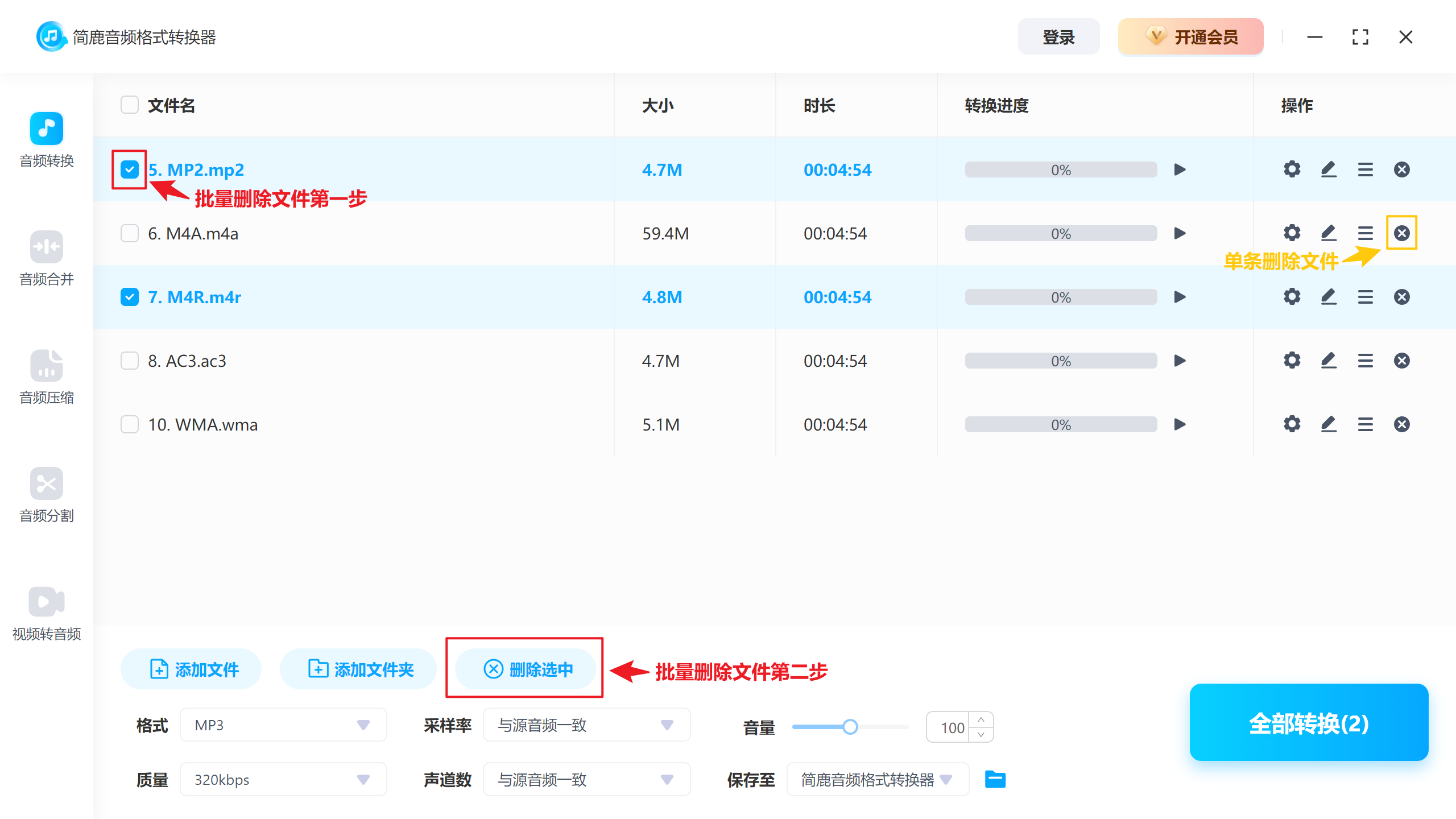
Task: Click edit pencil icon for M4A.m4a
Action: point(1329,233)
